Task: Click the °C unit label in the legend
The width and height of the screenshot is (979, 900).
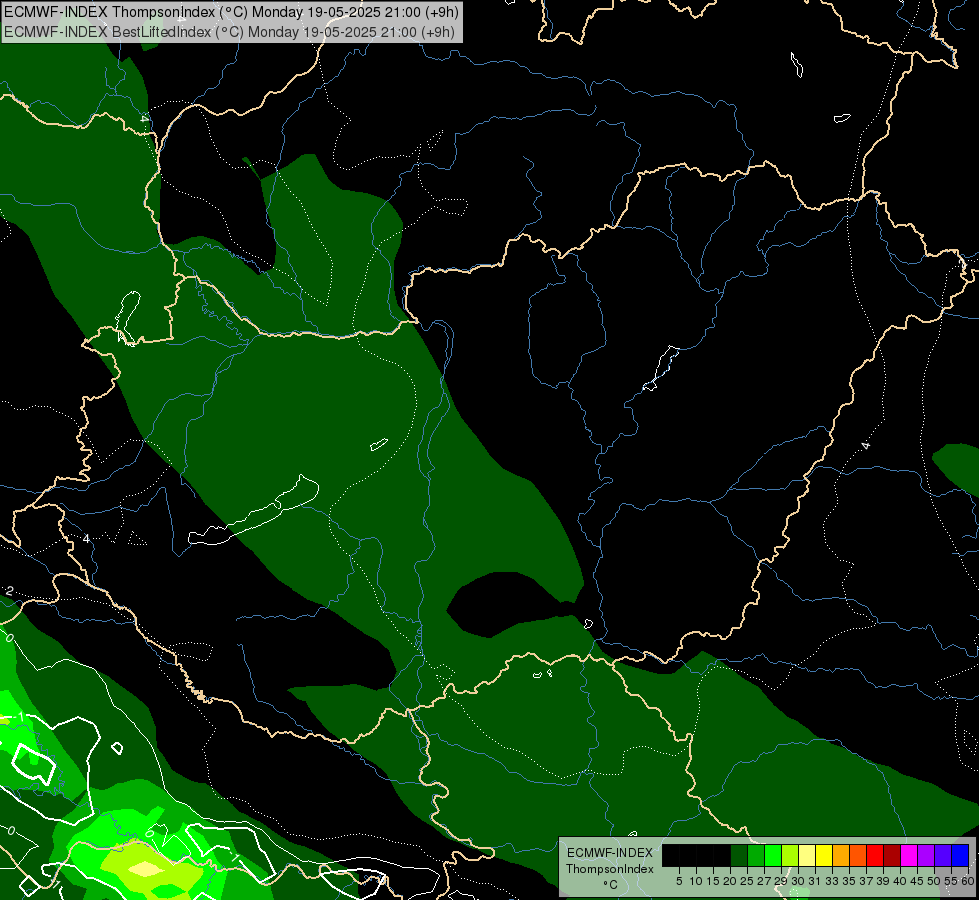Action: (x=610, y=884)
